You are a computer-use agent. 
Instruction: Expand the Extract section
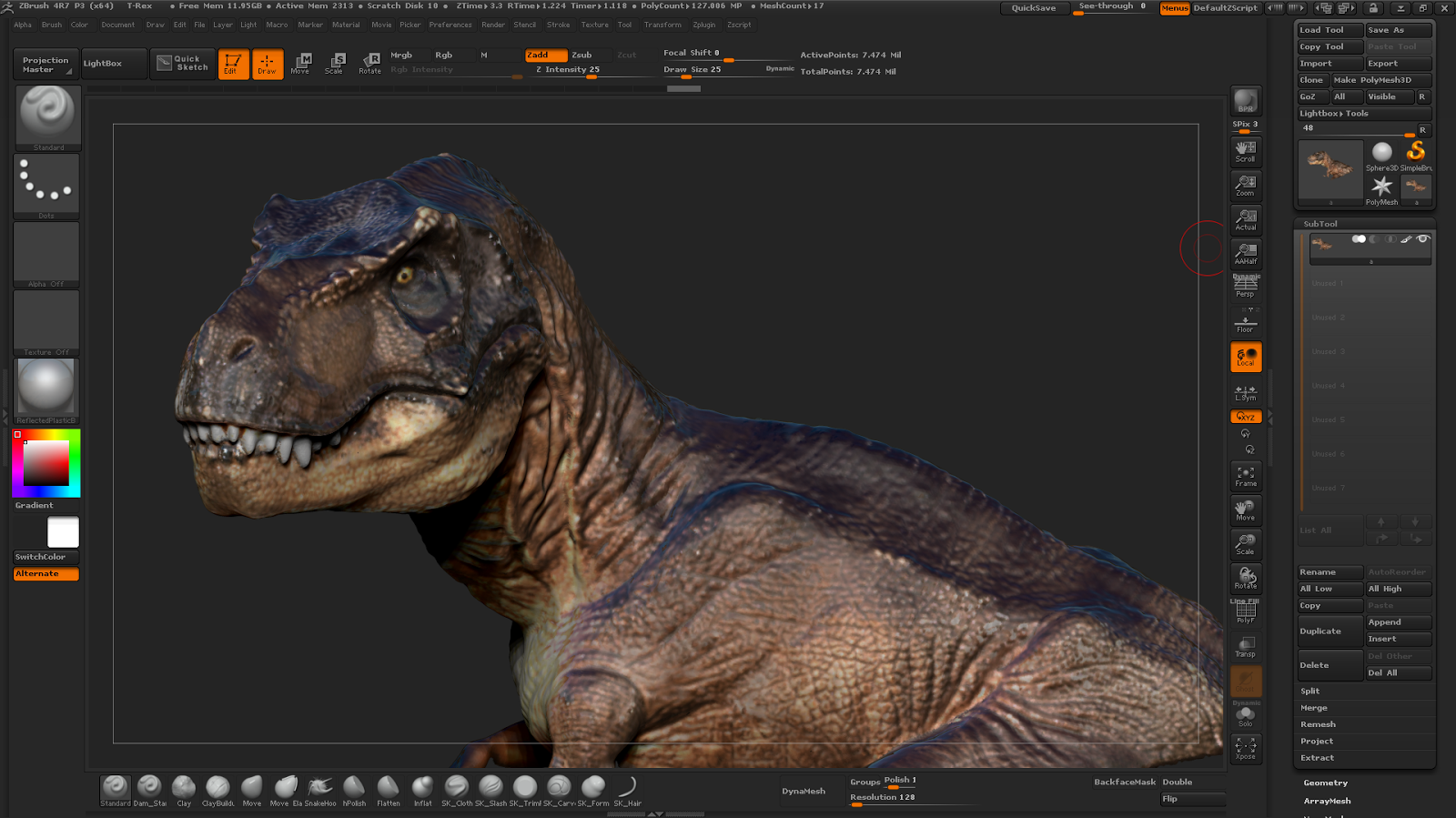pyautogui.click(x=1317, y=758)
